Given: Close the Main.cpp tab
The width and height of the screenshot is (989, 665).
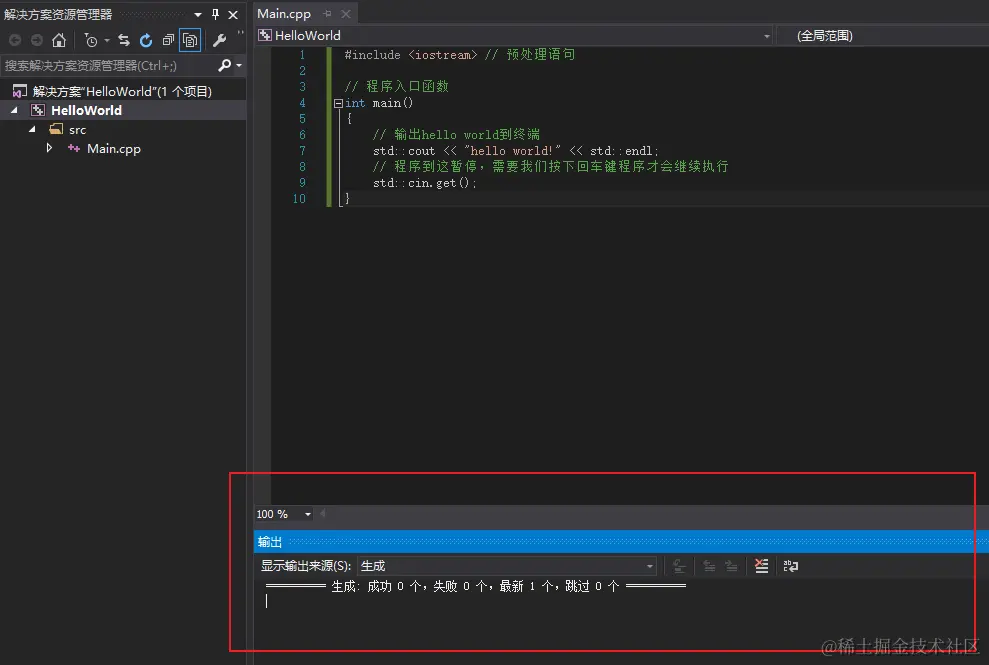Looking at the screenshot, I should [x=346, y=13].
